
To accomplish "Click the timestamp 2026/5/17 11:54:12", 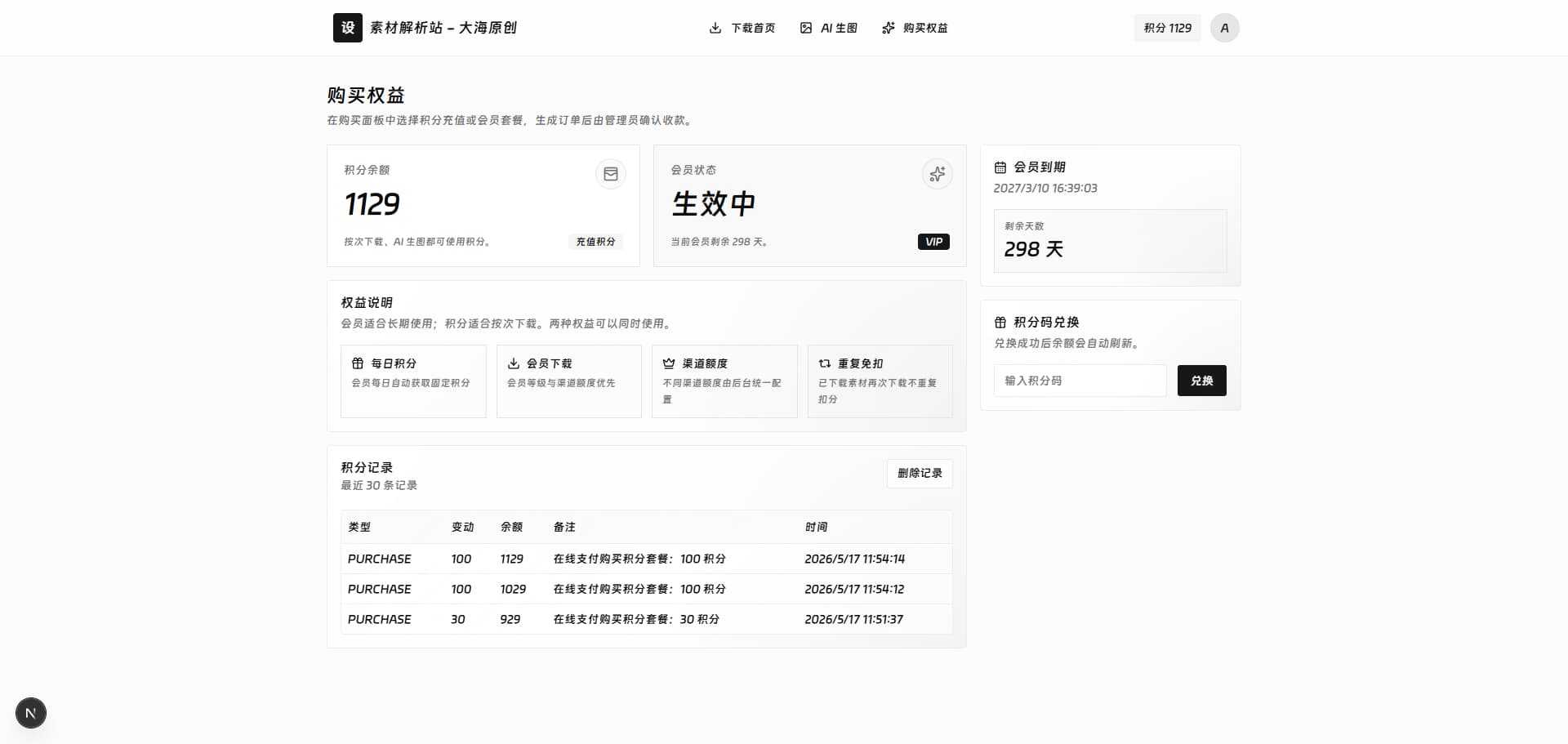I will tap(854, 590).
